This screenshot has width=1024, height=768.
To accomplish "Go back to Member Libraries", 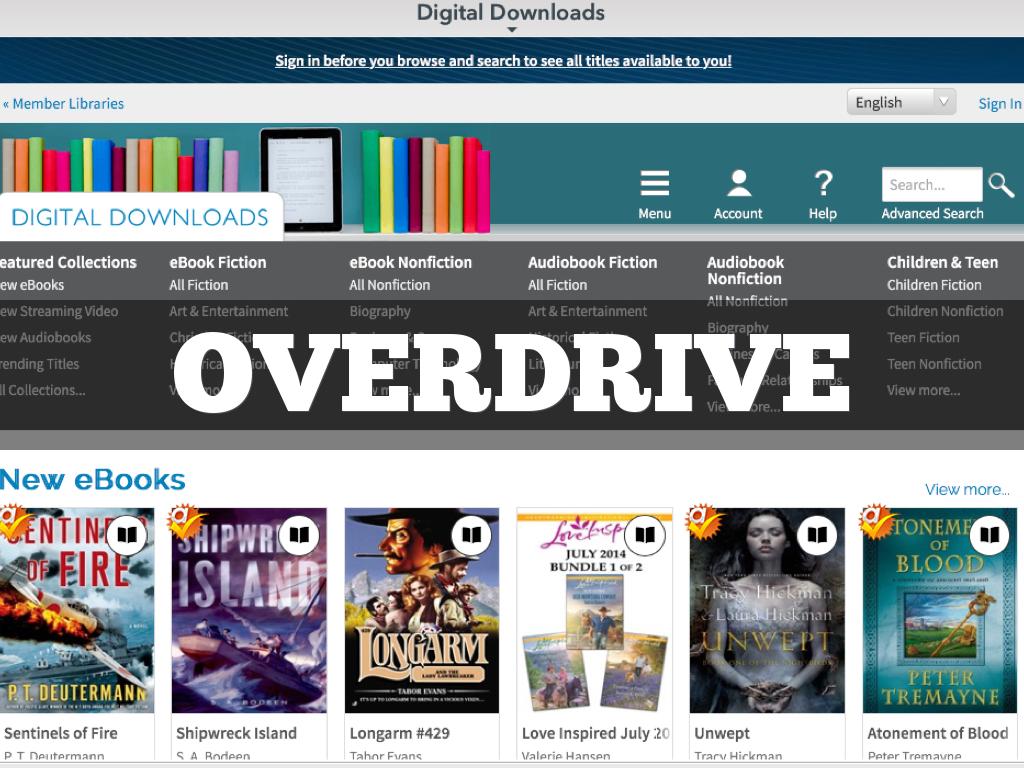I will (64, 104).
